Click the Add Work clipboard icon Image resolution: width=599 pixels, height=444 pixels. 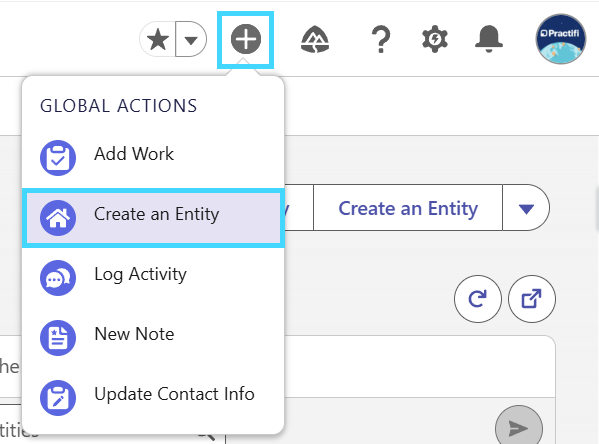pyautogui.click(x=58, y=158)
